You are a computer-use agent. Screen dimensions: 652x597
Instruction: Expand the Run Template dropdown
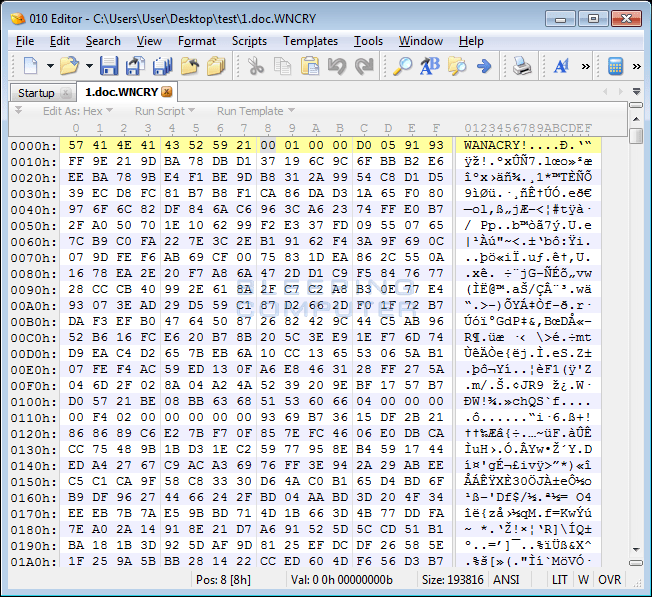point(255,111)
